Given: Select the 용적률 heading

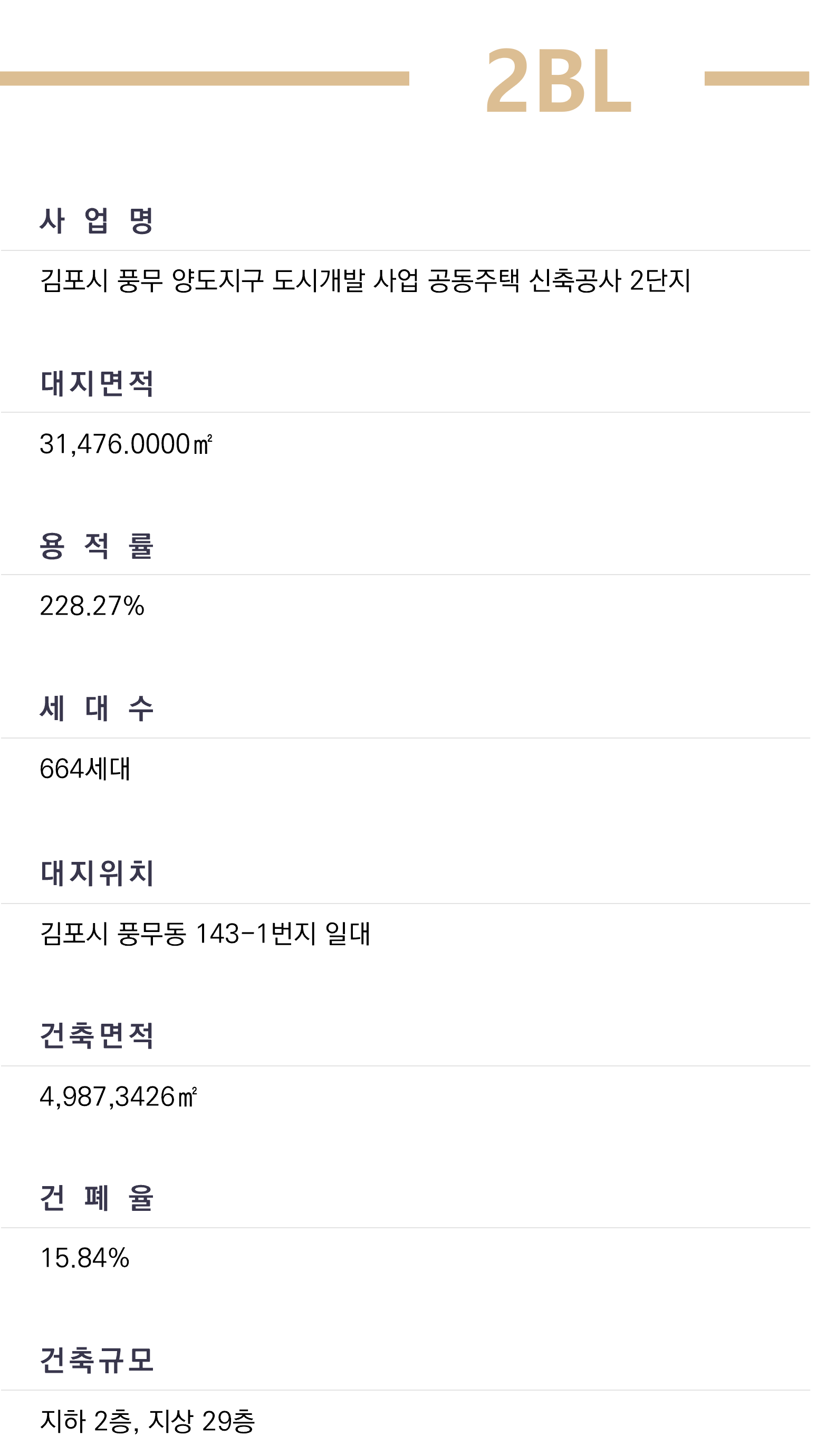Looking at the screenshot, I should 97,546.
